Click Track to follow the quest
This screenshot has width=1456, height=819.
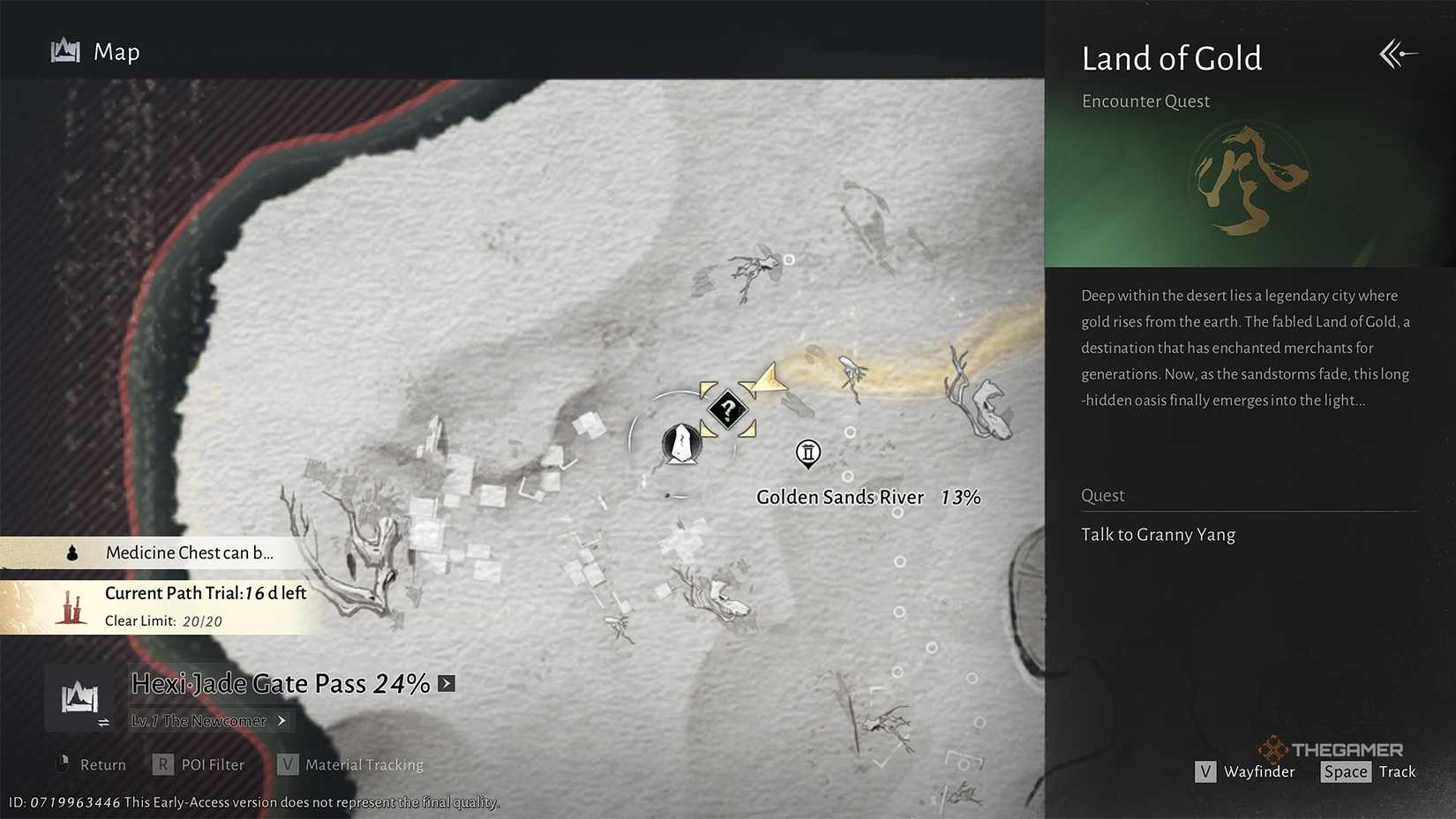click(x=1397, y=770)
